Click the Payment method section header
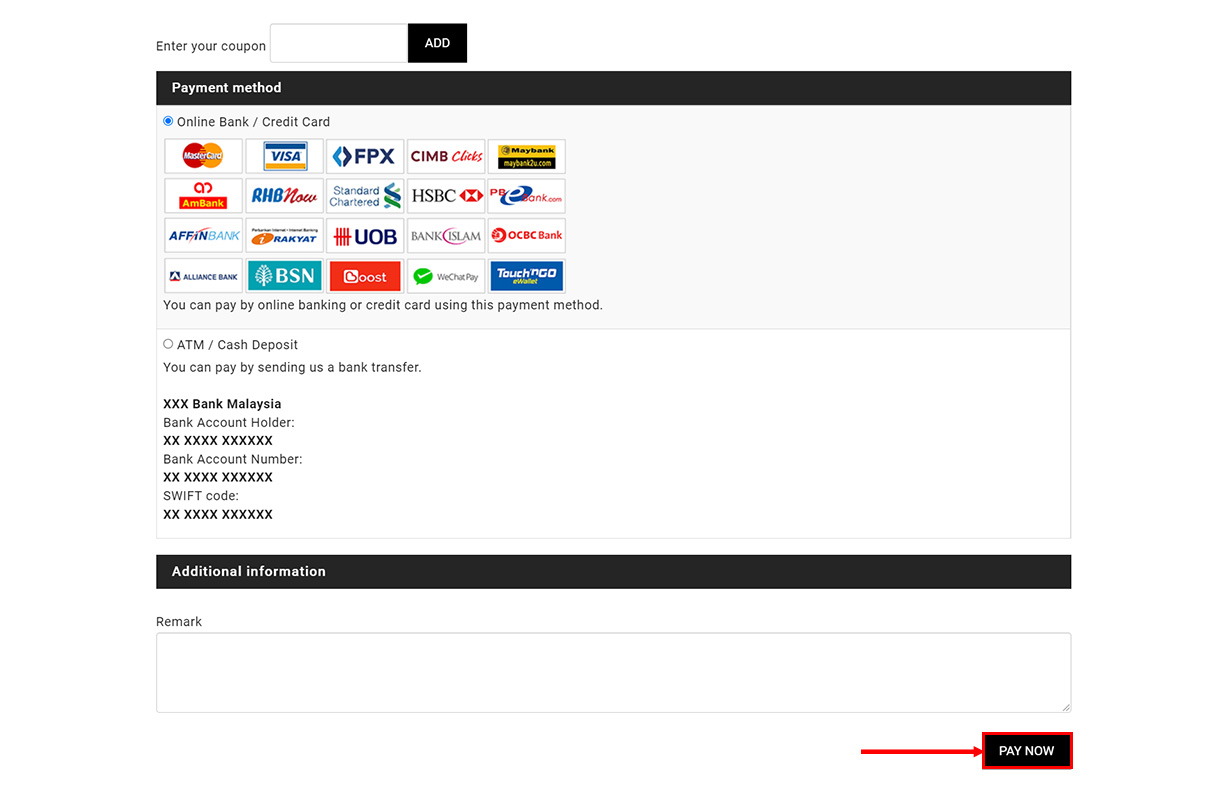The image size is (1227, 790). point(613,88)
